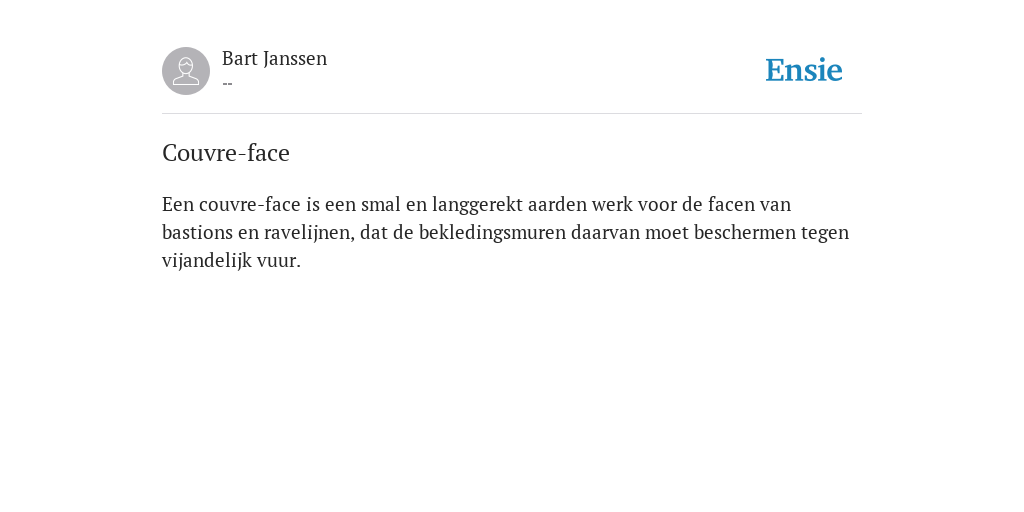Click the word 'langgerekt' in first line
Image resolution: width=1024 pixels, height=512 pixels.
click(477, 204)
